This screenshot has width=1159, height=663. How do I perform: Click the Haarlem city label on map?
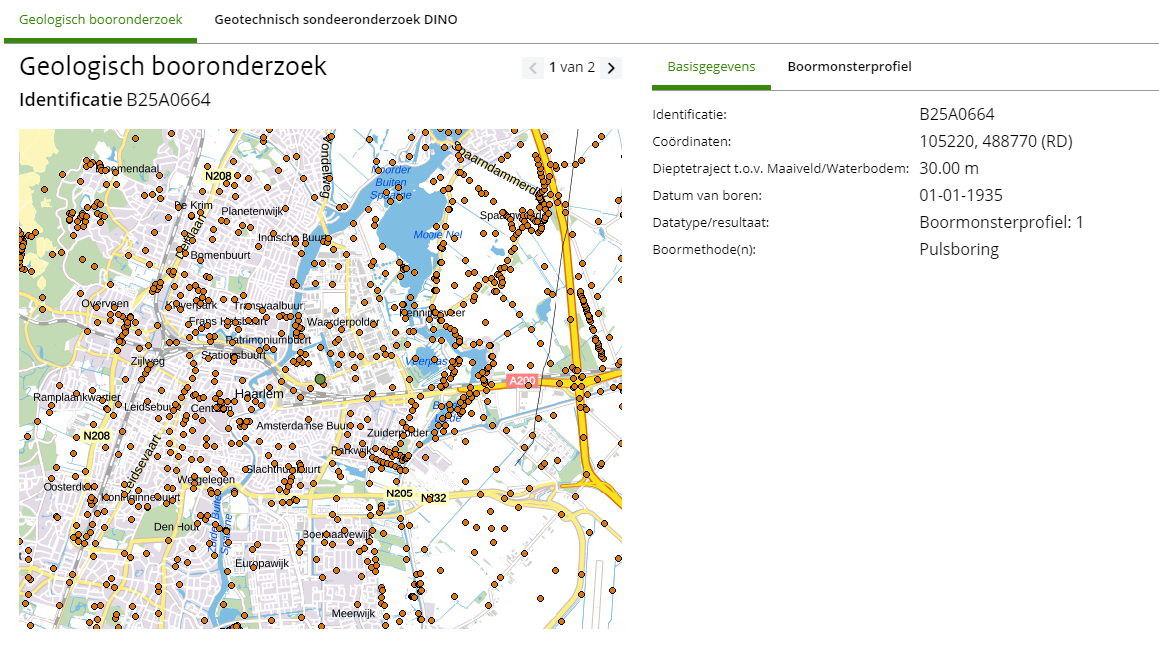coord(258,394)
